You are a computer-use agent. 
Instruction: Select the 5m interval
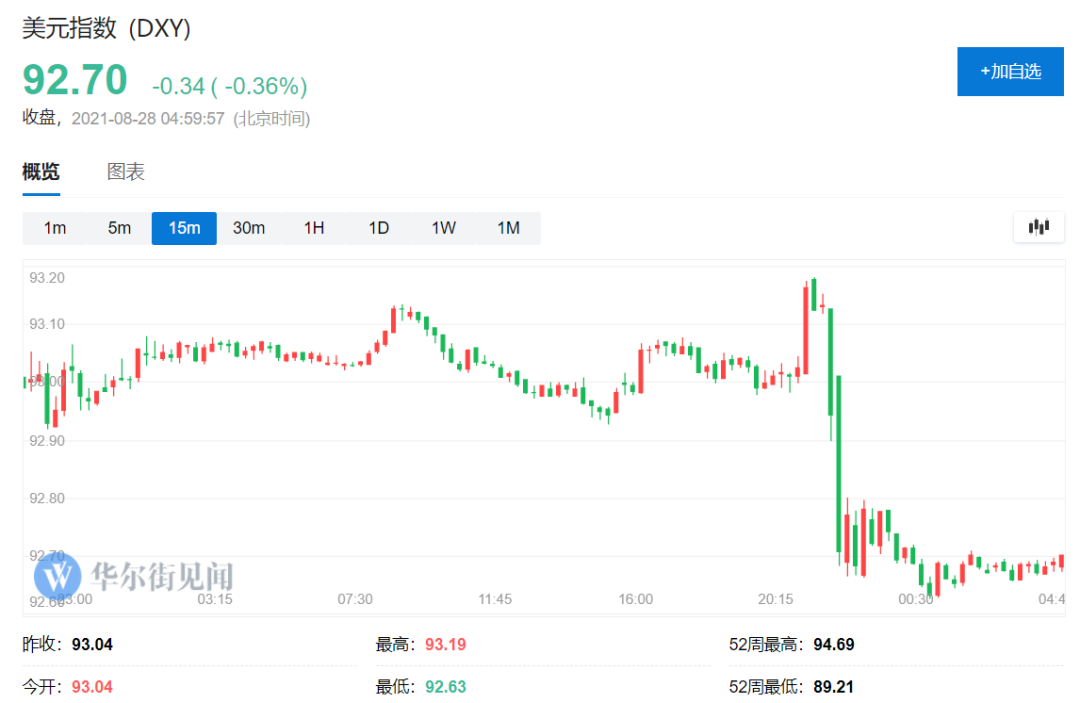pos(119,228)
